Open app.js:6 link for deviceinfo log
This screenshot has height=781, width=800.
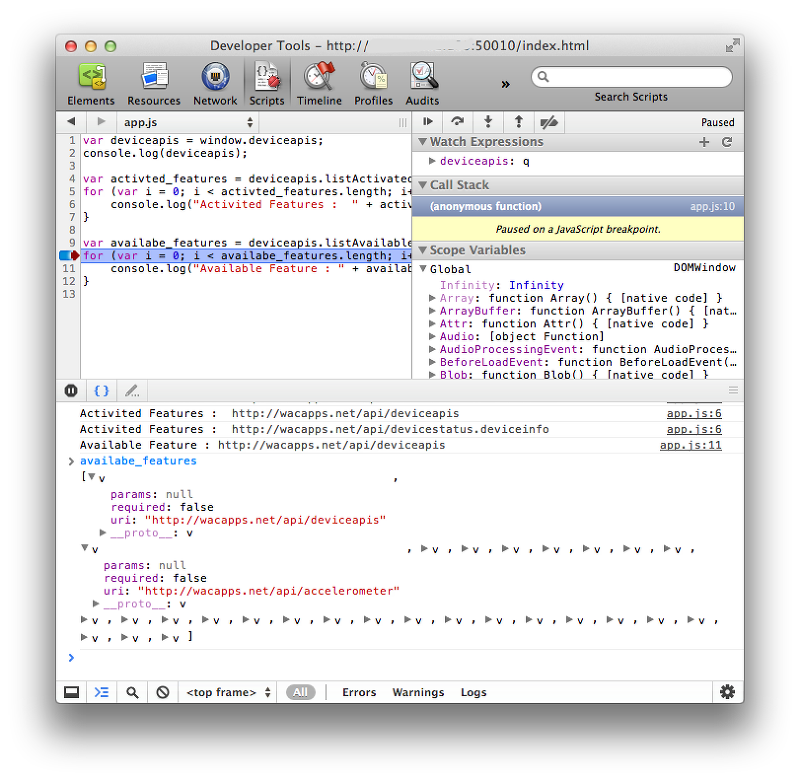[x=694, y=429]
